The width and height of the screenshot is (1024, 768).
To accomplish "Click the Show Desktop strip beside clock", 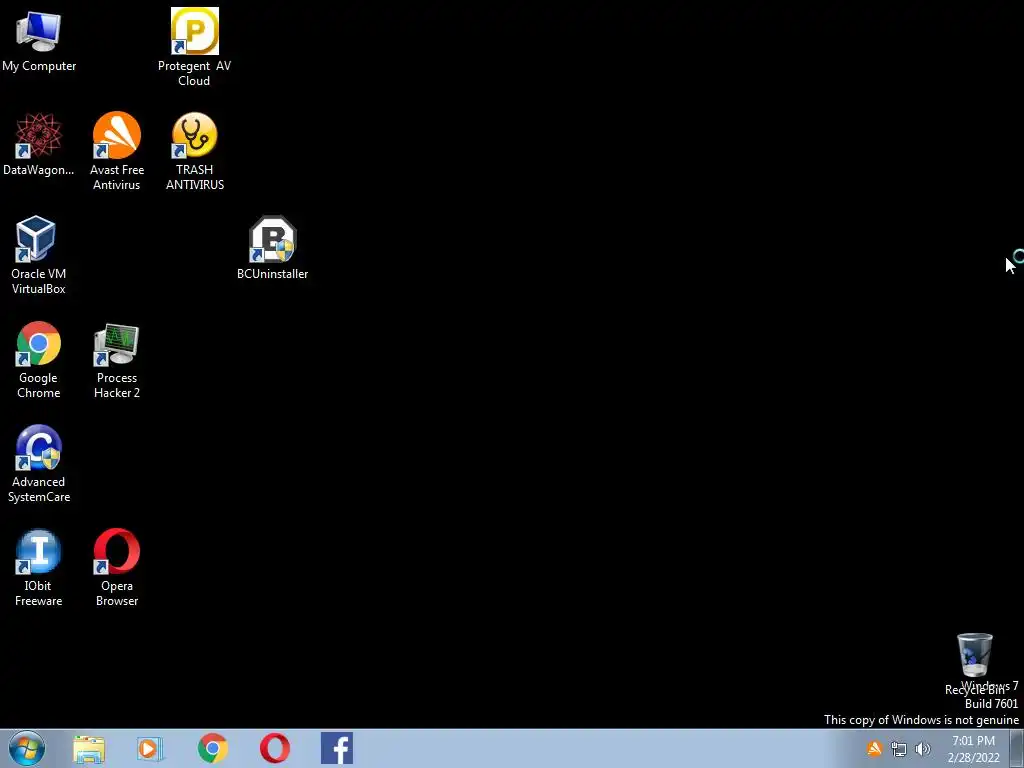I will point(1017,749).
